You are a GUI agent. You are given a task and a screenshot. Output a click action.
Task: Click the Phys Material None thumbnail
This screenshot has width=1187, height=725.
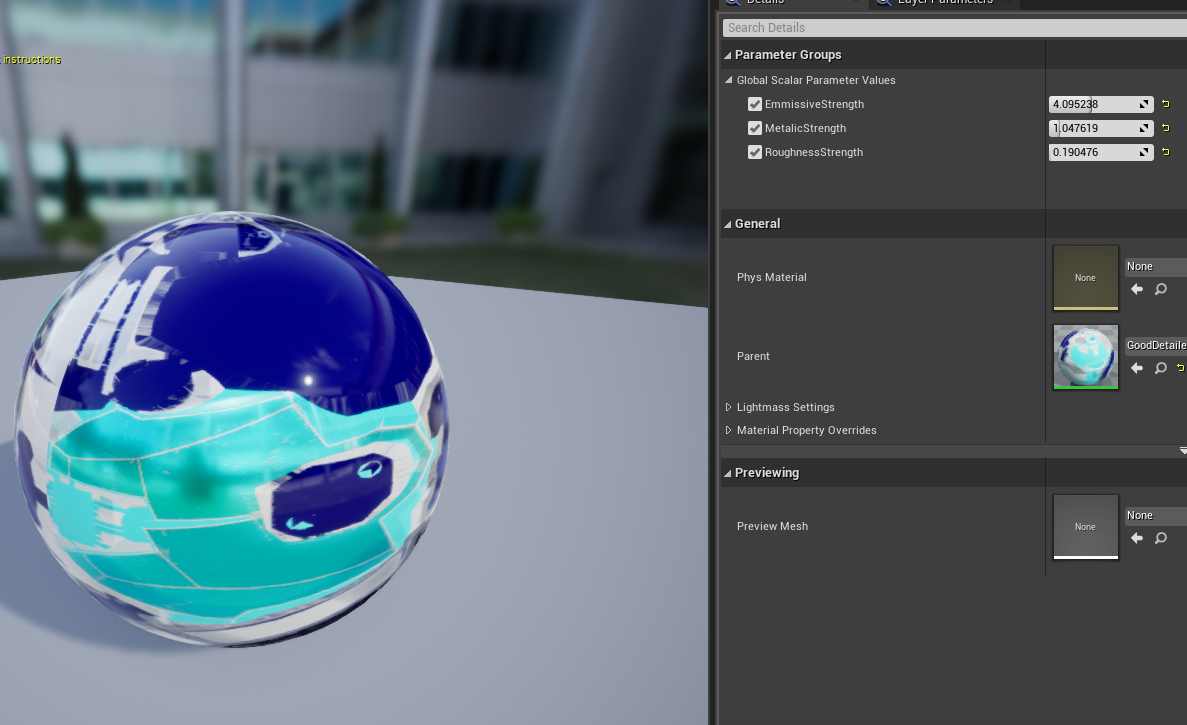[1086, 277]
